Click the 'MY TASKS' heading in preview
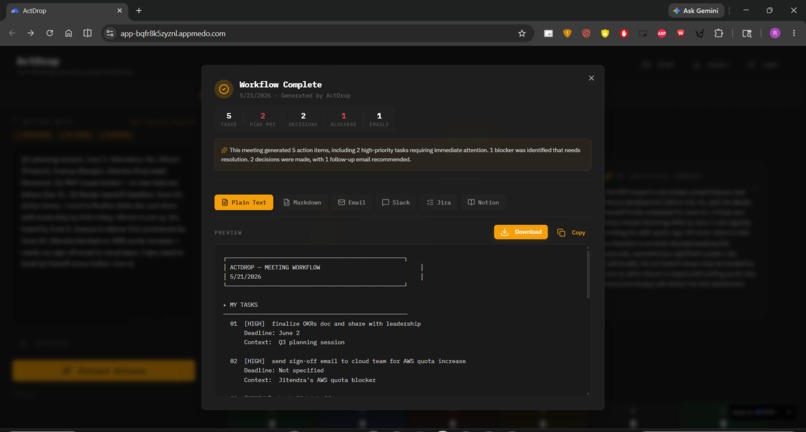This screenshot has width=806, height=432. click(243, 304)
